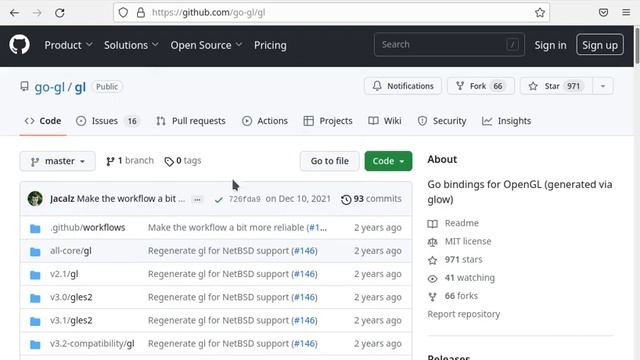640x360 pixels.
Task: Click the Jacalz author name
Action: (62, 199)
